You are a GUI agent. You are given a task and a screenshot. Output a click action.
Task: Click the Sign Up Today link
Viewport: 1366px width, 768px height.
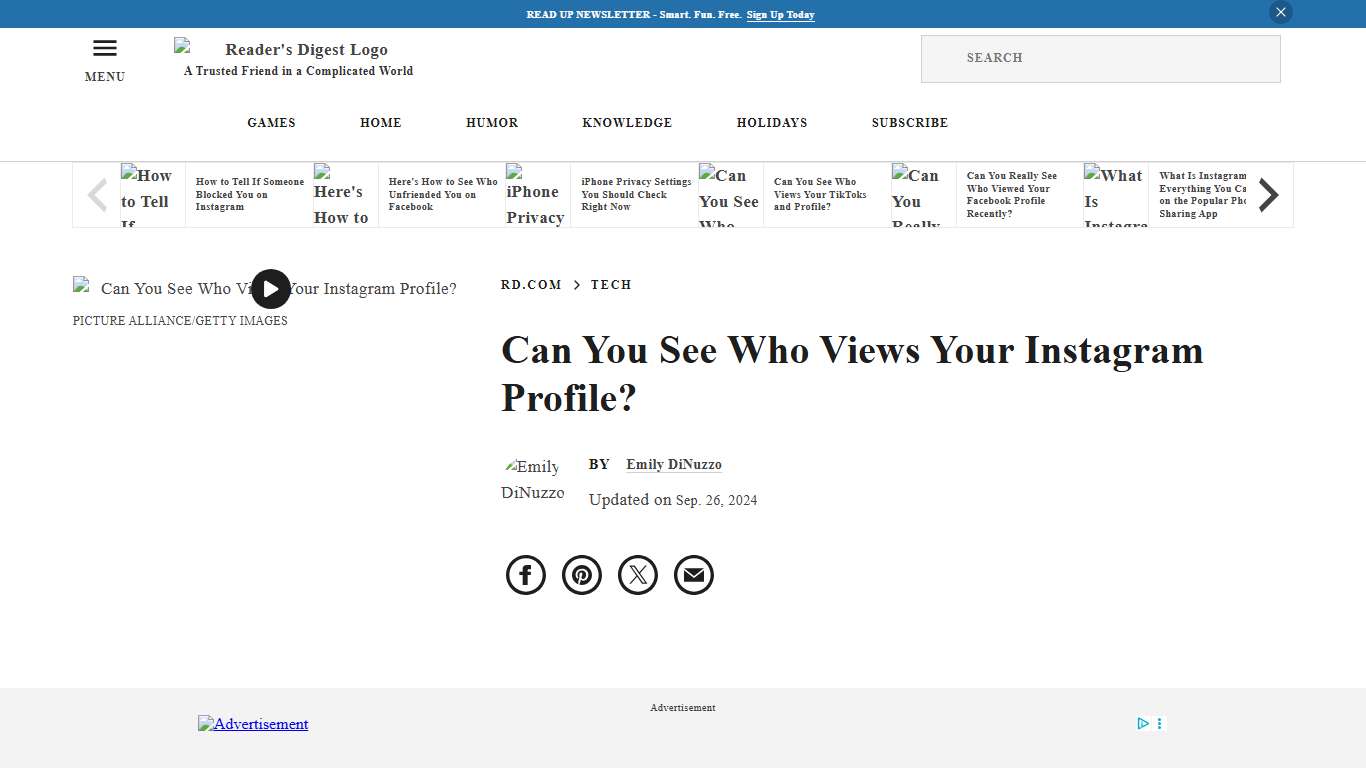click(780, 14)
